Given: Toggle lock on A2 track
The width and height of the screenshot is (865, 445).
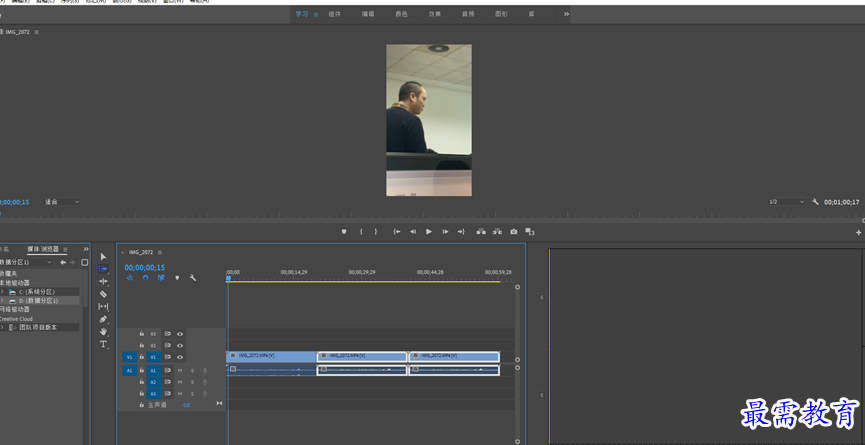Looking at the screenshot, I should tap(142, 382).
